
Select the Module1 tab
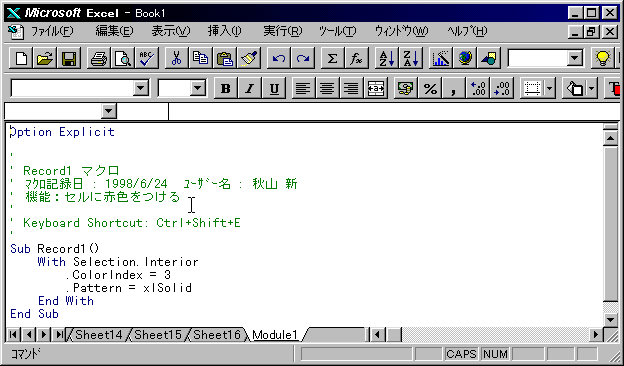click(x=275, y=335)
